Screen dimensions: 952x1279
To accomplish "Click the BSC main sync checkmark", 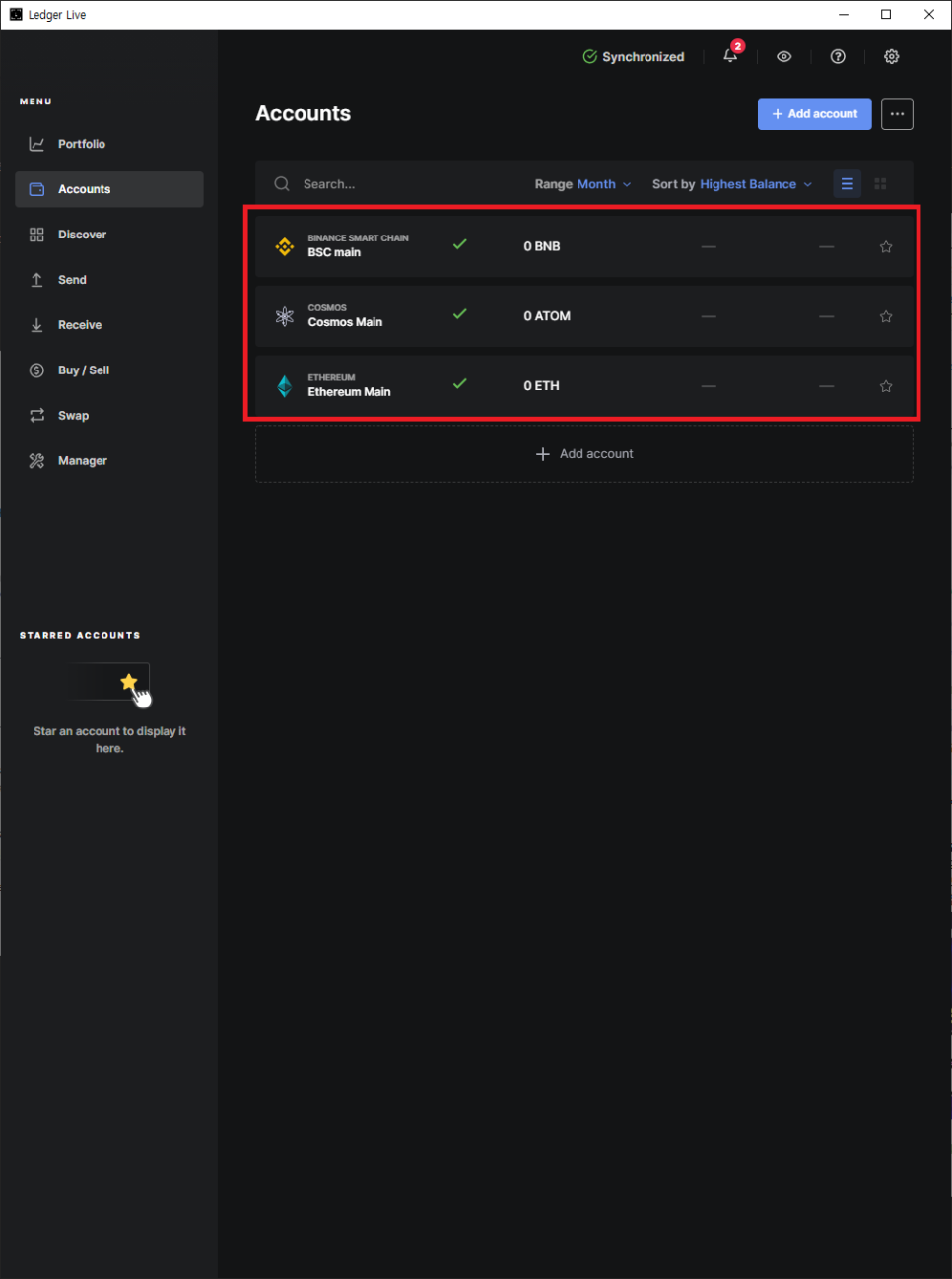I will 460,244.
